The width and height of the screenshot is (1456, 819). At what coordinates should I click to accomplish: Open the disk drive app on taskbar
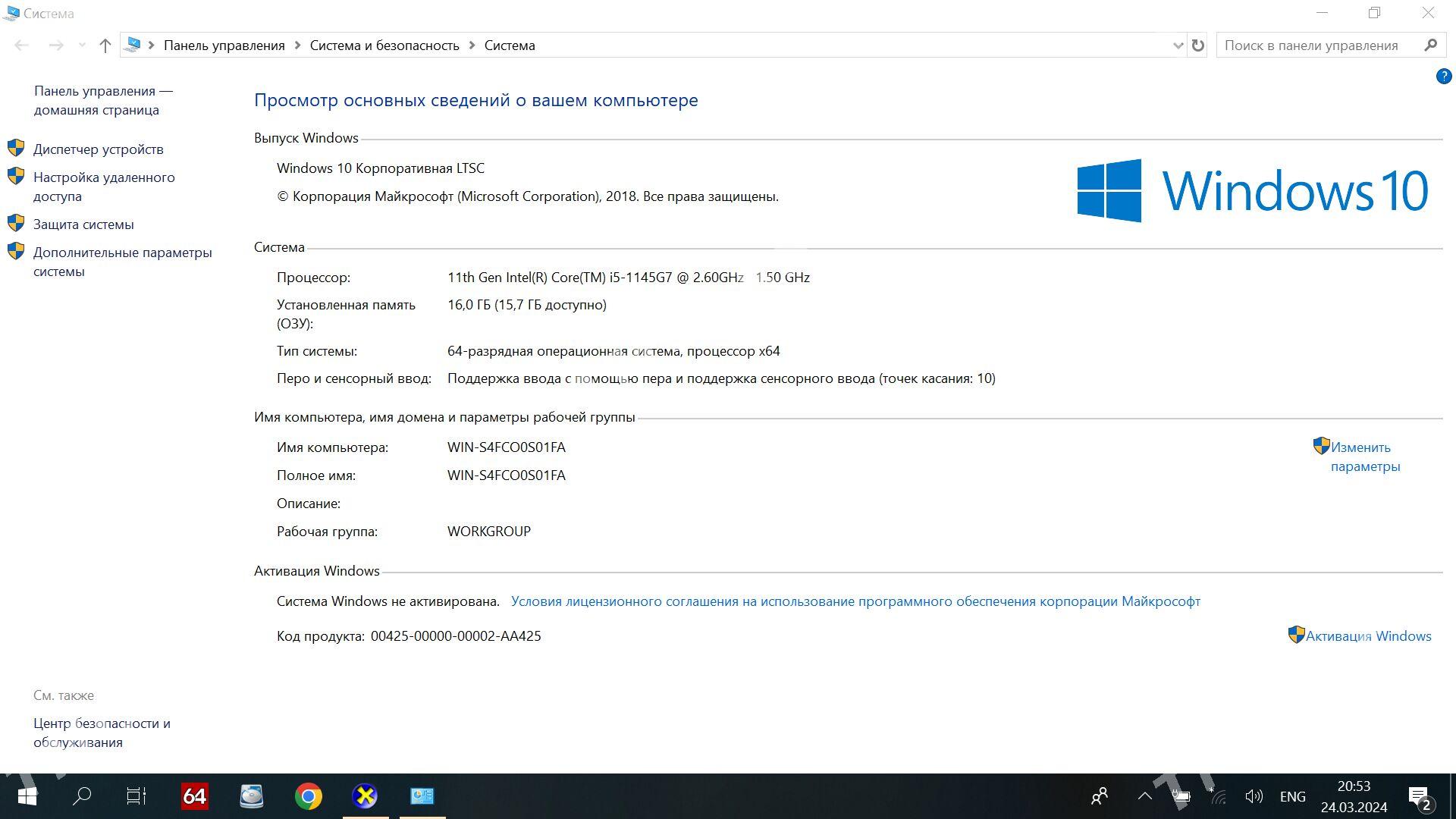[x=252, y=796]
